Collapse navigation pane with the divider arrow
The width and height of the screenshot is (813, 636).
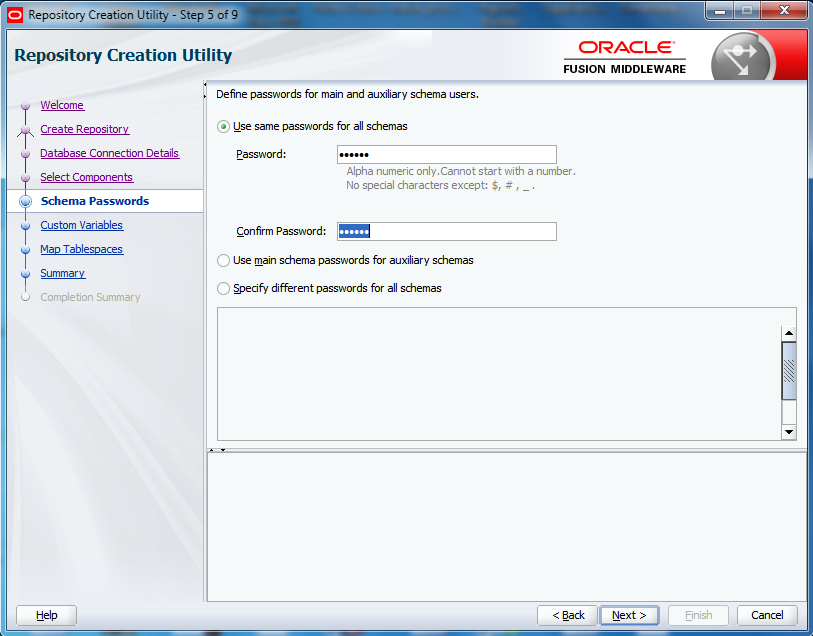pos(205,84)
